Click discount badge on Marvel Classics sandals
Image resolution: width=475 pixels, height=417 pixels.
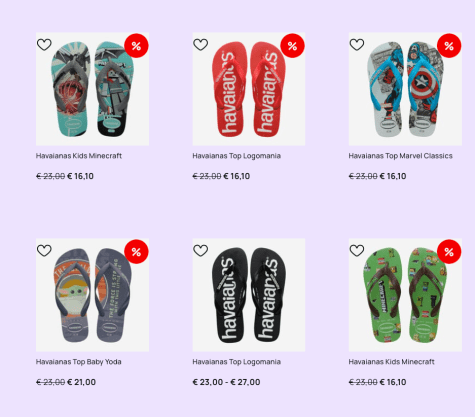pyautogui.click(x=449, y=46)
